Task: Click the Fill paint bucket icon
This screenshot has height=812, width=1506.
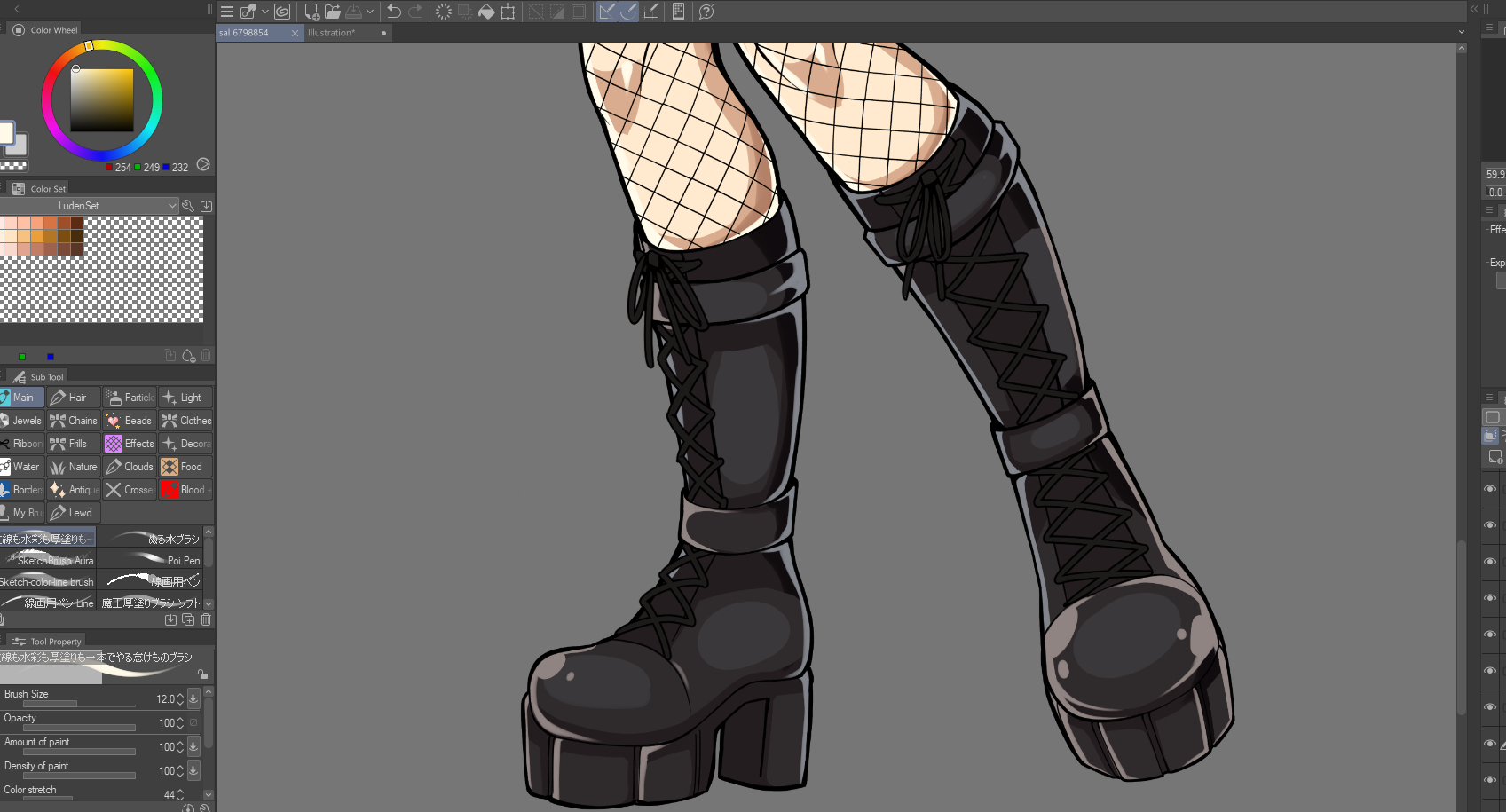Action: point(486,12)
